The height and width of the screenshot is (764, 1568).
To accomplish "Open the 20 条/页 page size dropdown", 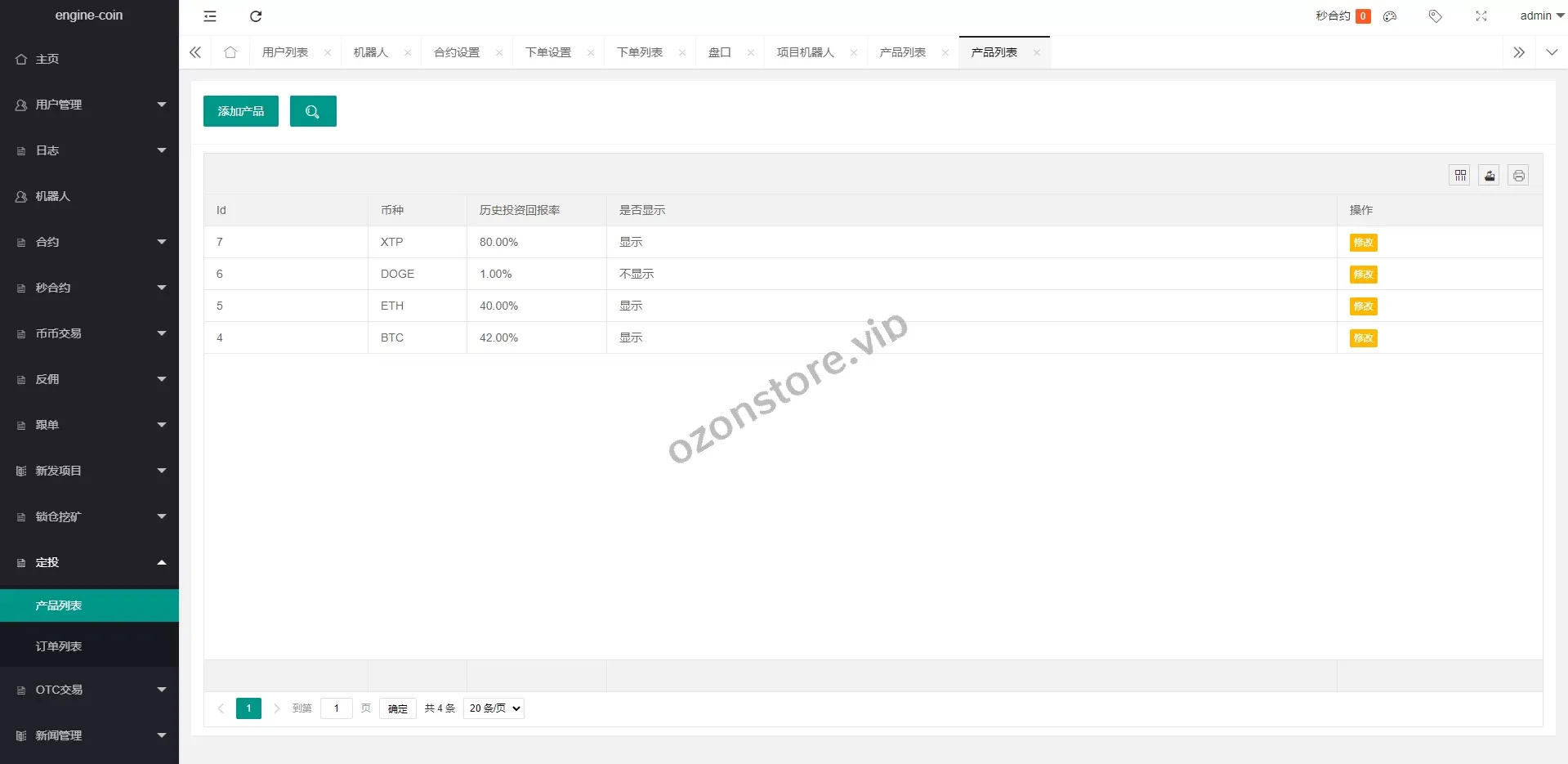I will click(494, 708).
